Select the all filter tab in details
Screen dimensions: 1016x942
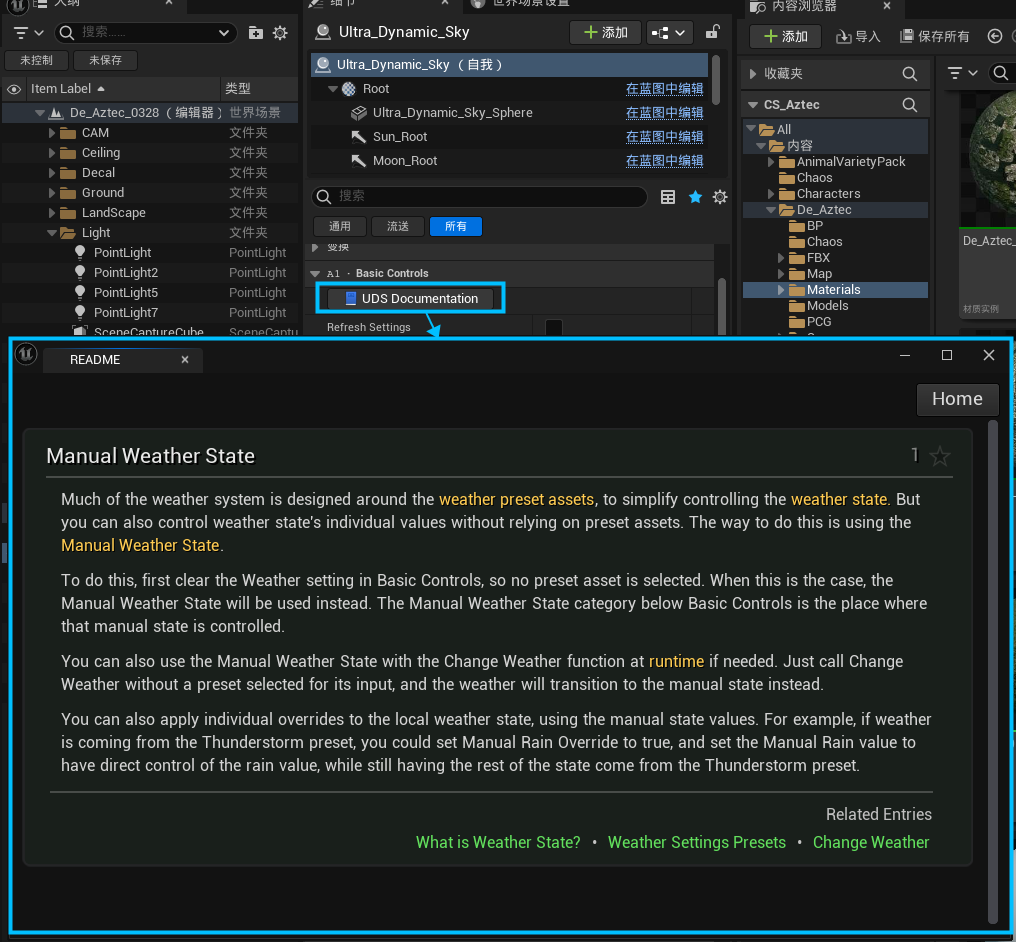(x=456, y=226)
